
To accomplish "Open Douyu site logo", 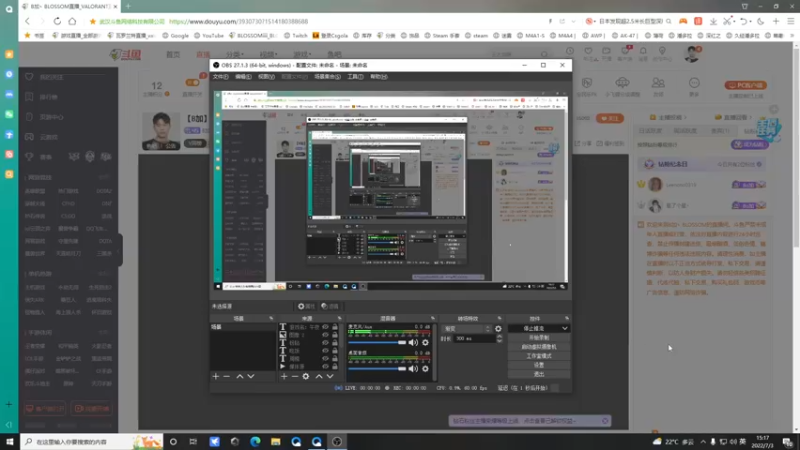I will (x=126, y=54).
